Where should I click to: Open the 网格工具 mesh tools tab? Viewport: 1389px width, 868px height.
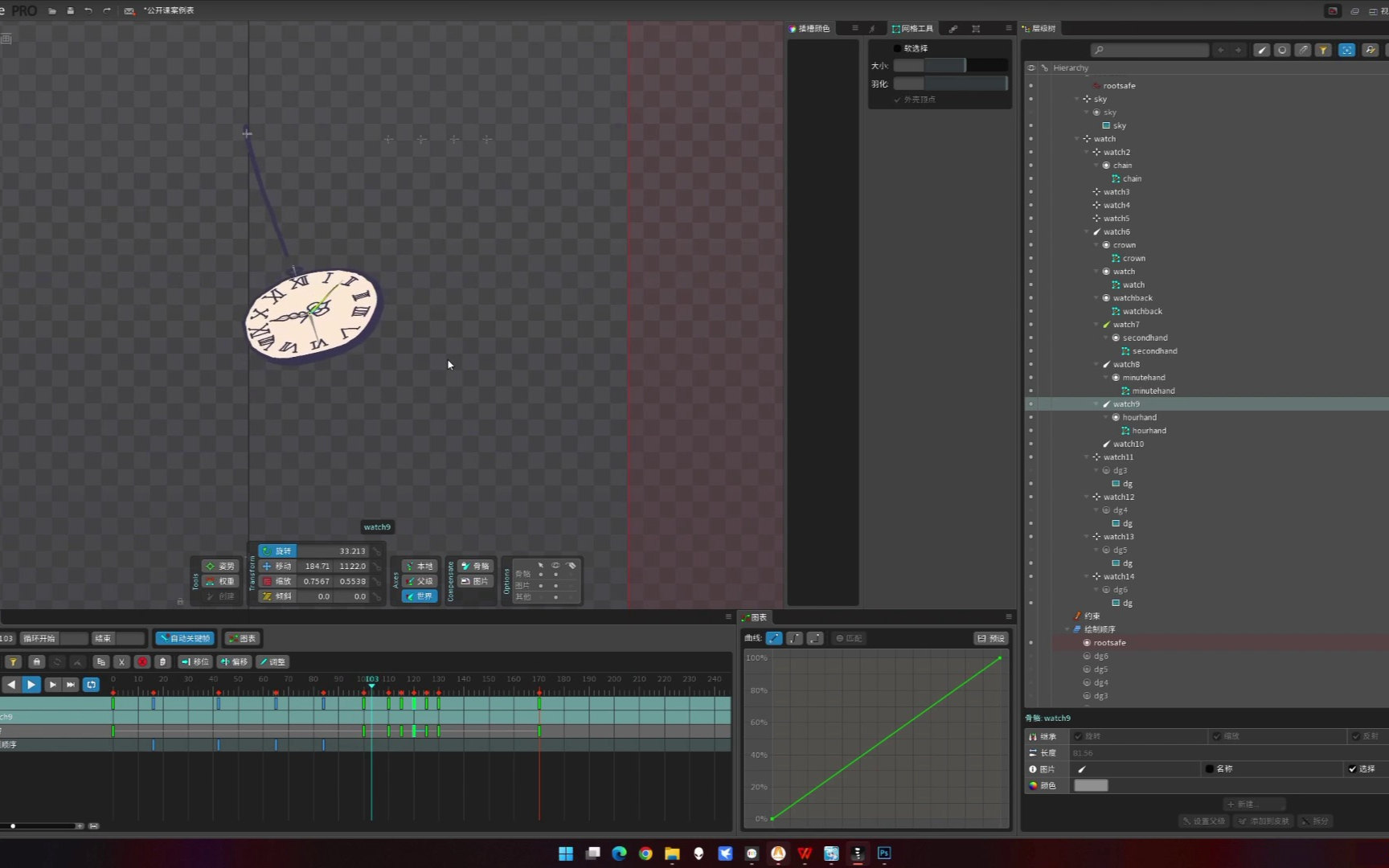[x=912, y=29]
